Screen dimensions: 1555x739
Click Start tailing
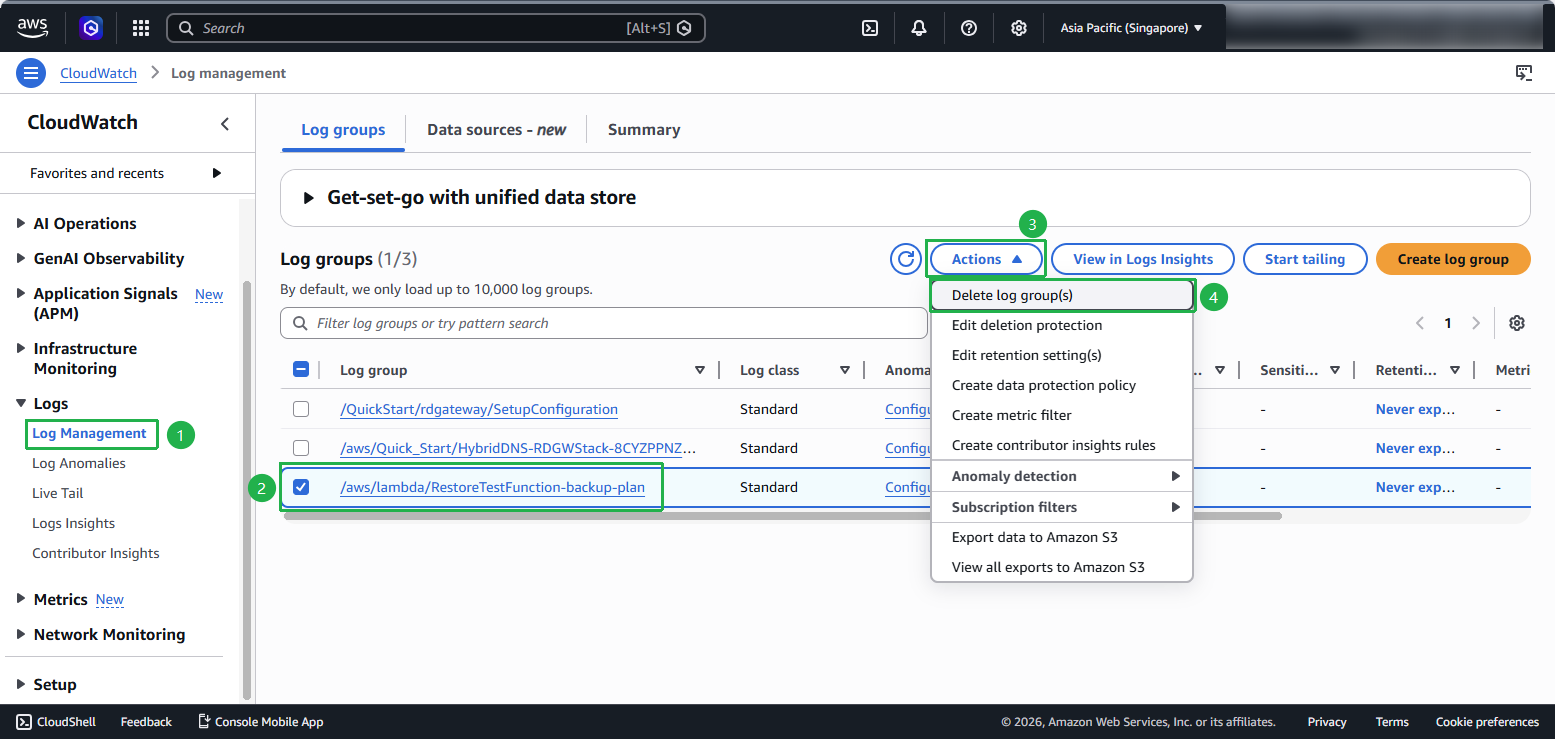[1305, 259]
